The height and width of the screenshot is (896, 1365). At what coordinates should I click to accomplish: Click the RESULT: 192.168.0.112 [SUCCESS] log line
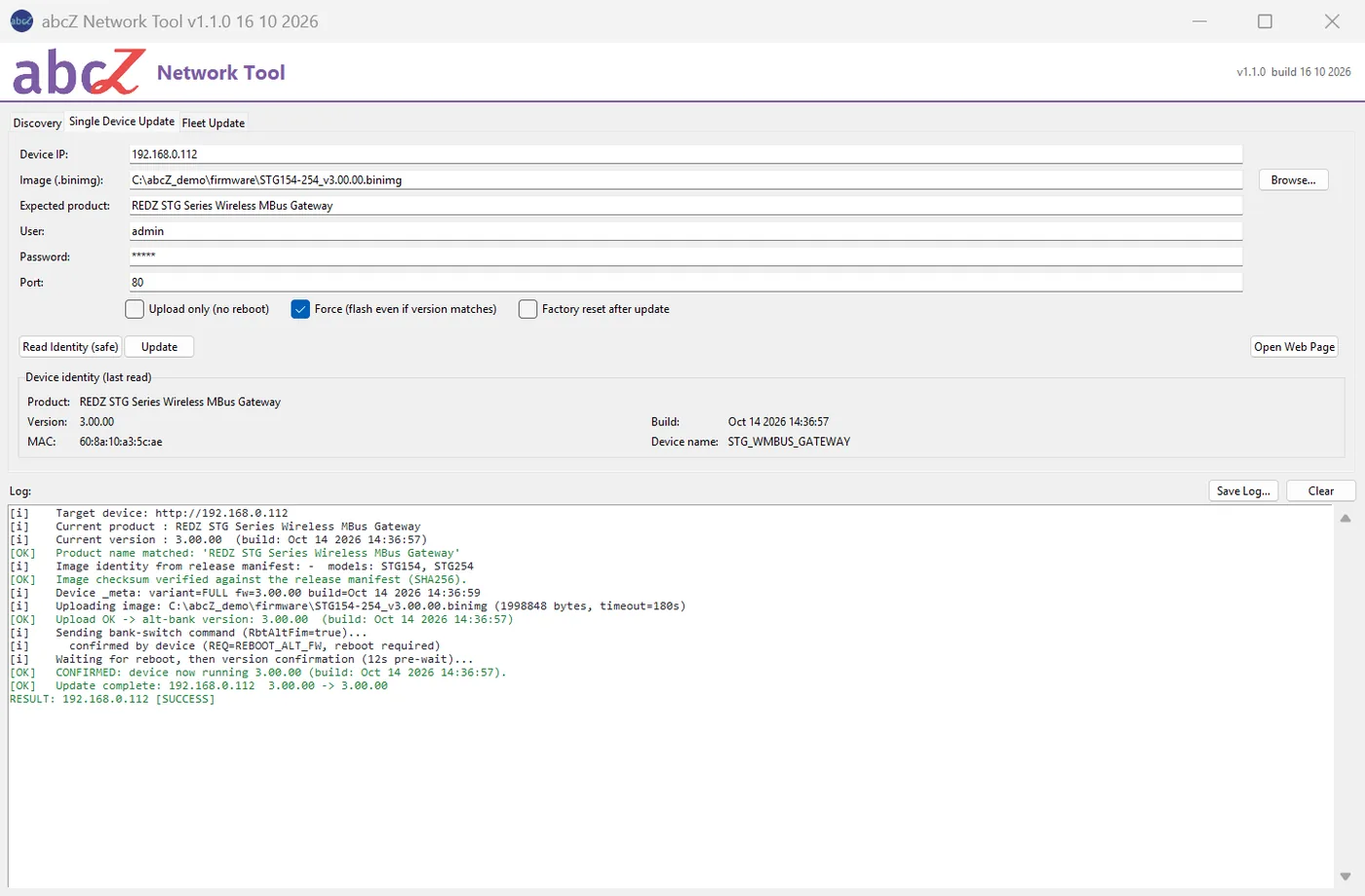[112, 699]
